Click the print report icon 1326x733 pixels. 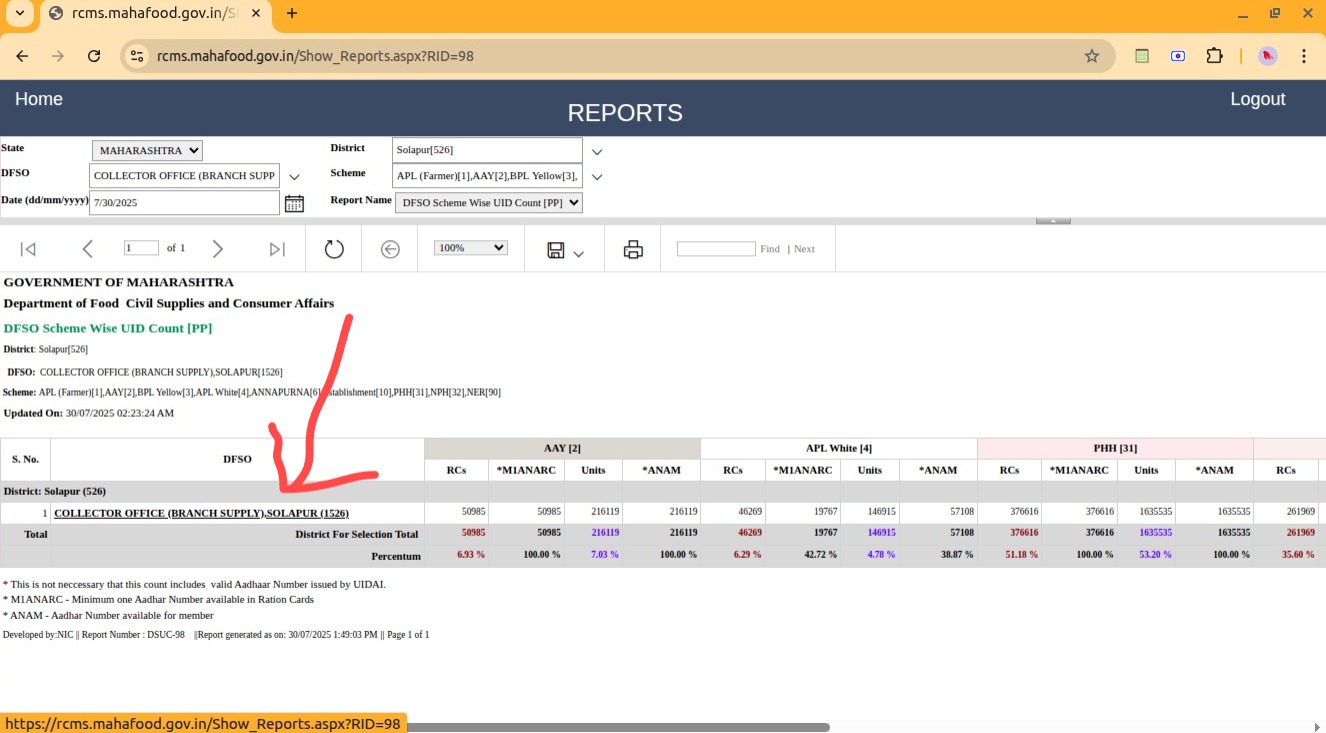click(x=633, y=249)
